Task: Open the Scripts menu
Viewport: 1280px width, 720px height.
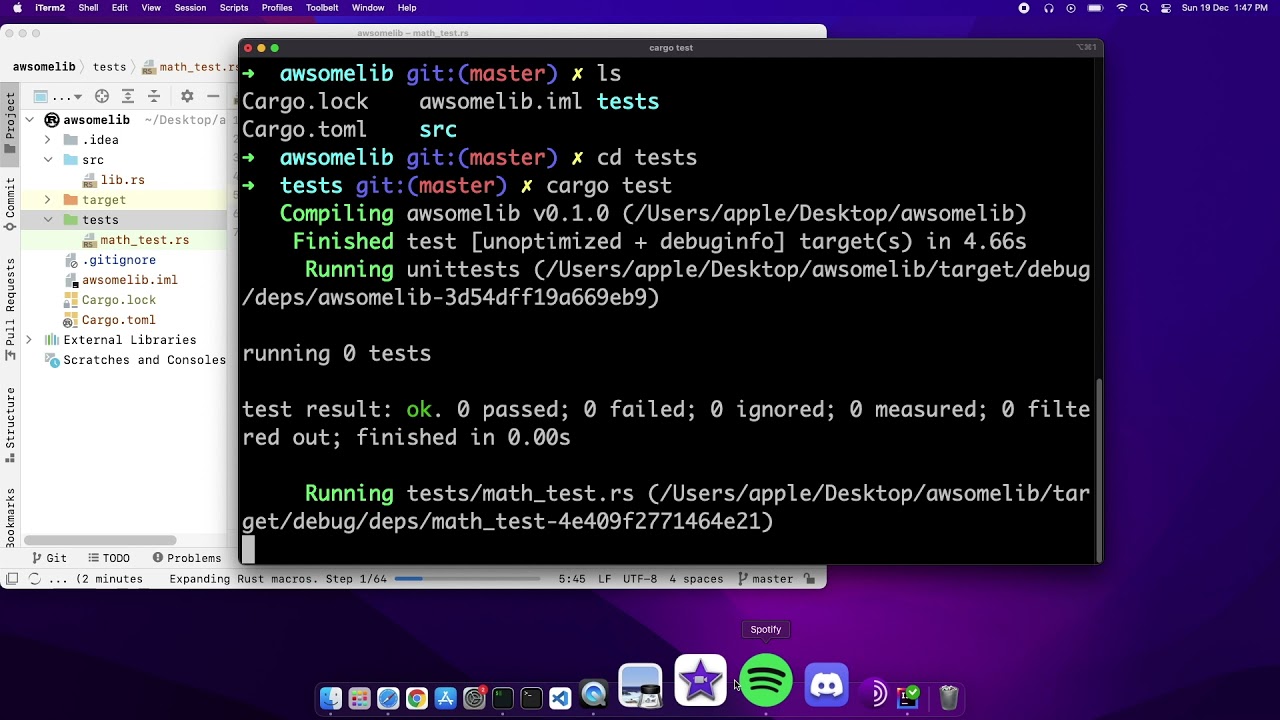Action: (x=234, y=8)
